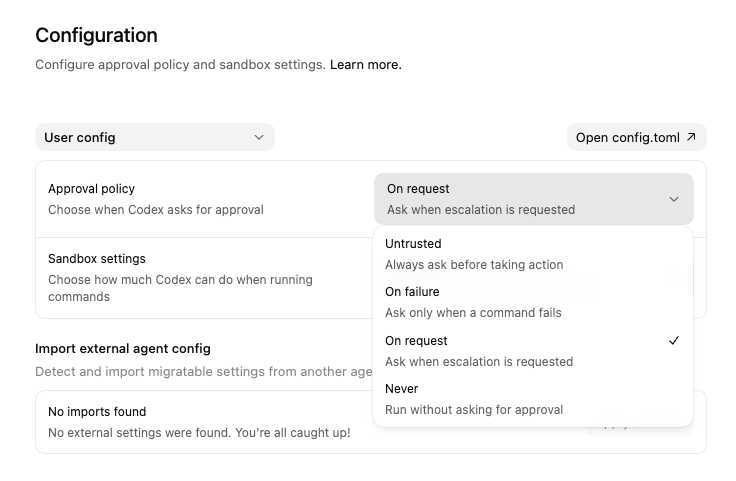This screenshot has width=736, height=481.
Task: Click the Import external agent config heading
Action: (x=123, y=348)
